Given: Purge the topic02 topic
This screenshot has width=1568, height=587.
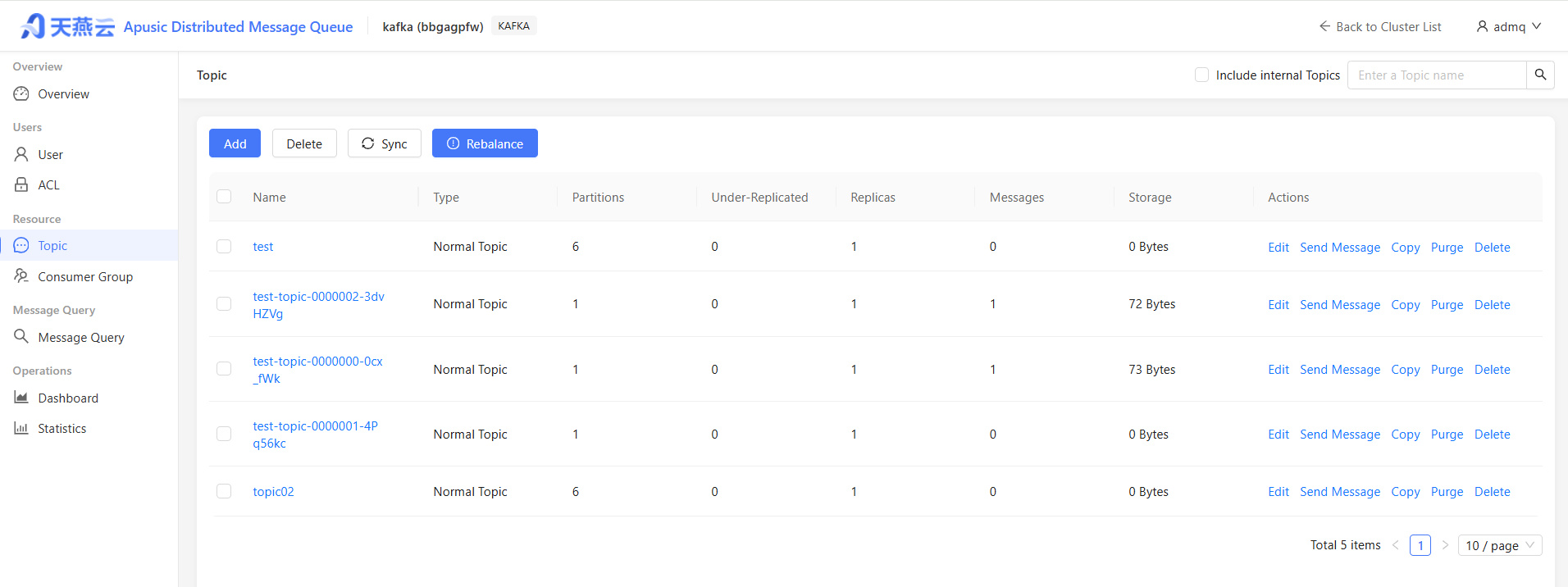Looking at the screenshot, I should coord(1447,491).
